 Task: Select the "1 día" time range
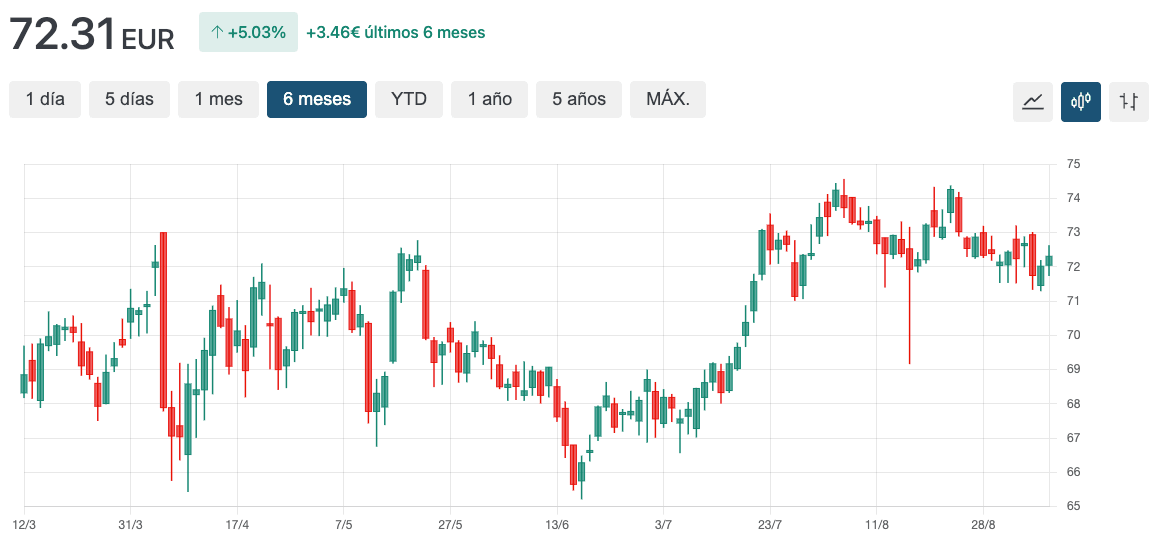(45, 99)
